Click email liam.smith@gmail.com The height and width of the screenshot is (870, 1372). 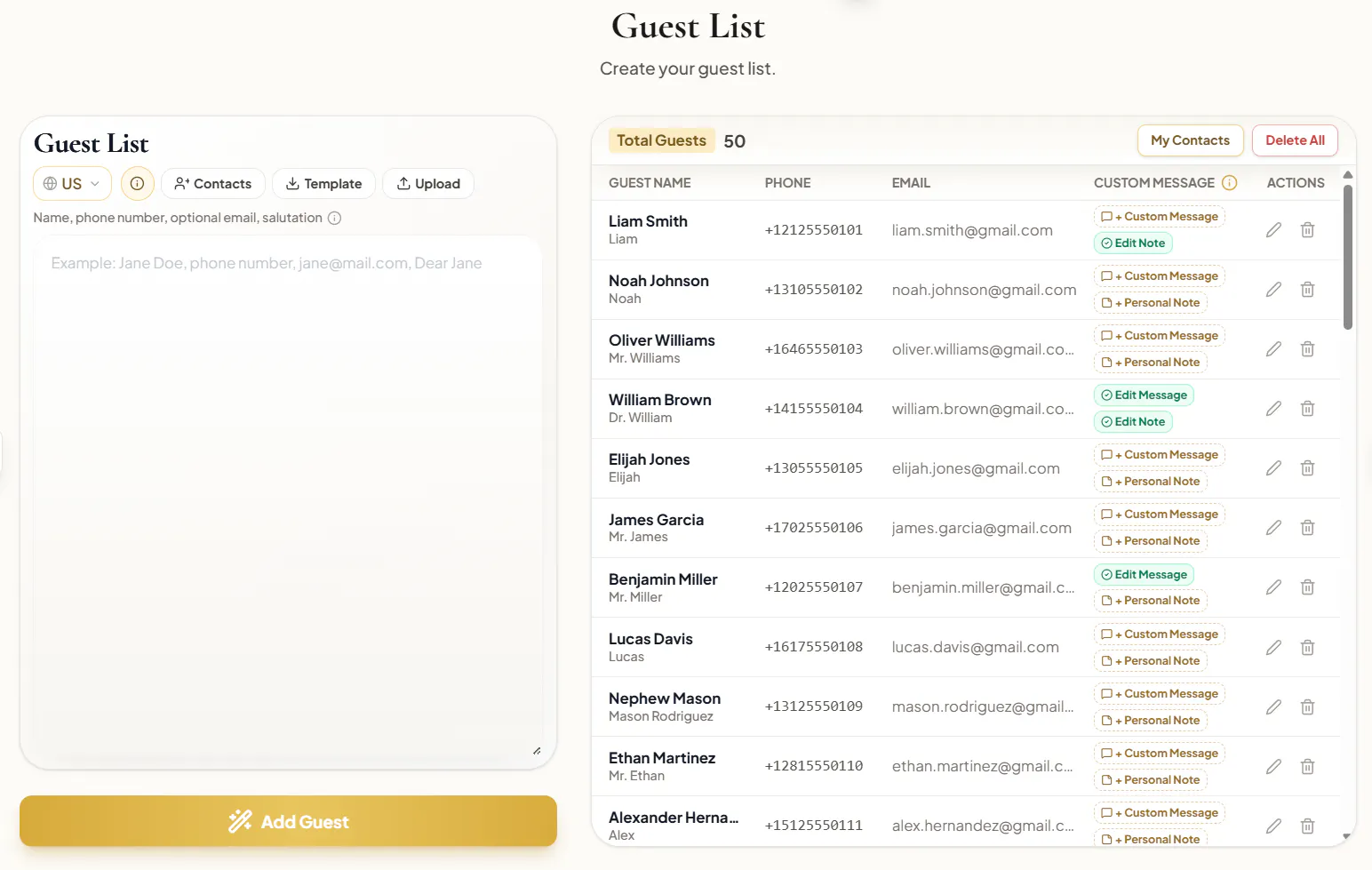click(x=972, y=230)
